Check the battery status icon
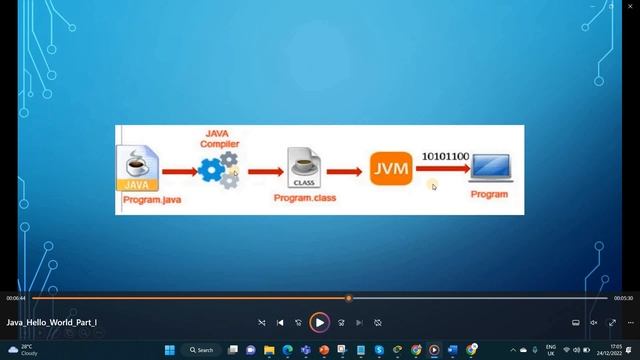This screenshot has height=360, width=640. tap(587, 350)
